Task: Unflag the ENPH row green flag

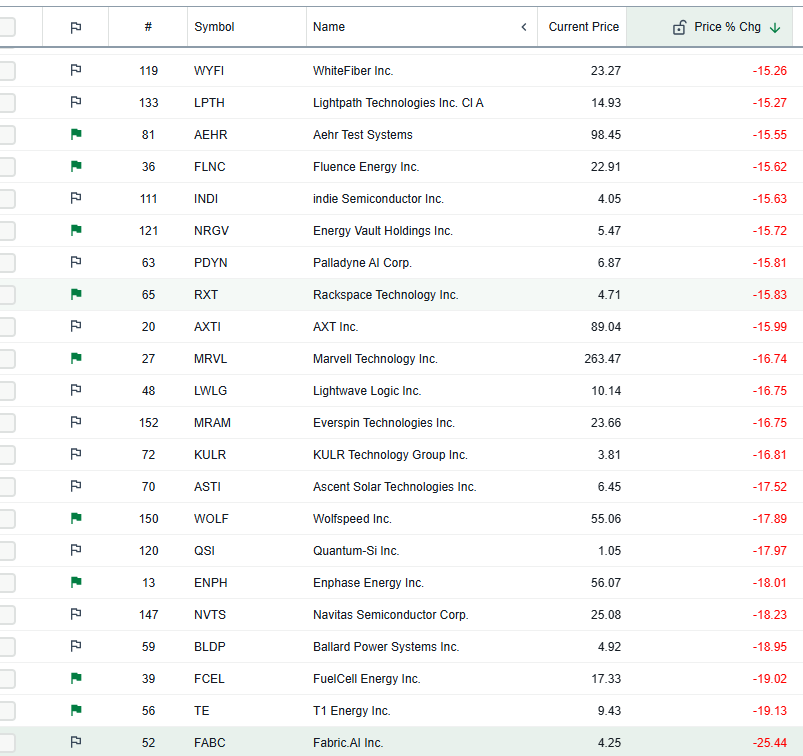Action: [76, 582]
